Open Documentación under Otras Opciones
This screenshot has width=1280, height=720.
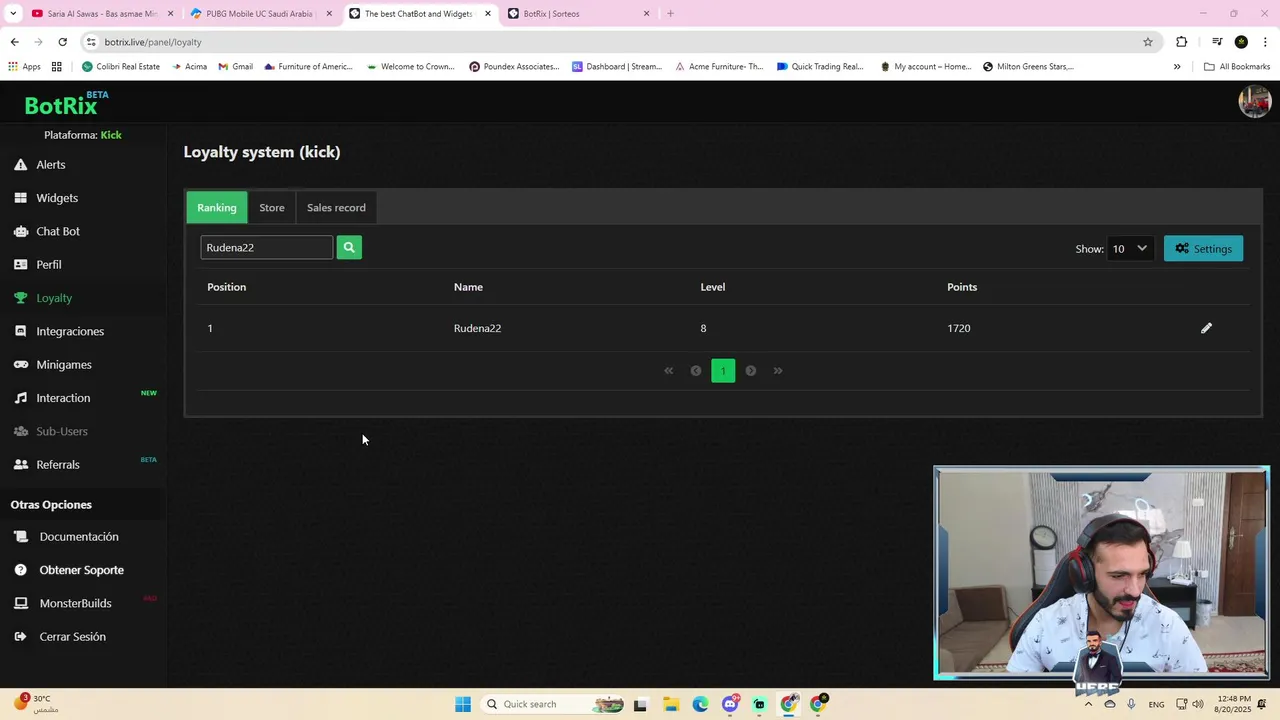(79, 537)
